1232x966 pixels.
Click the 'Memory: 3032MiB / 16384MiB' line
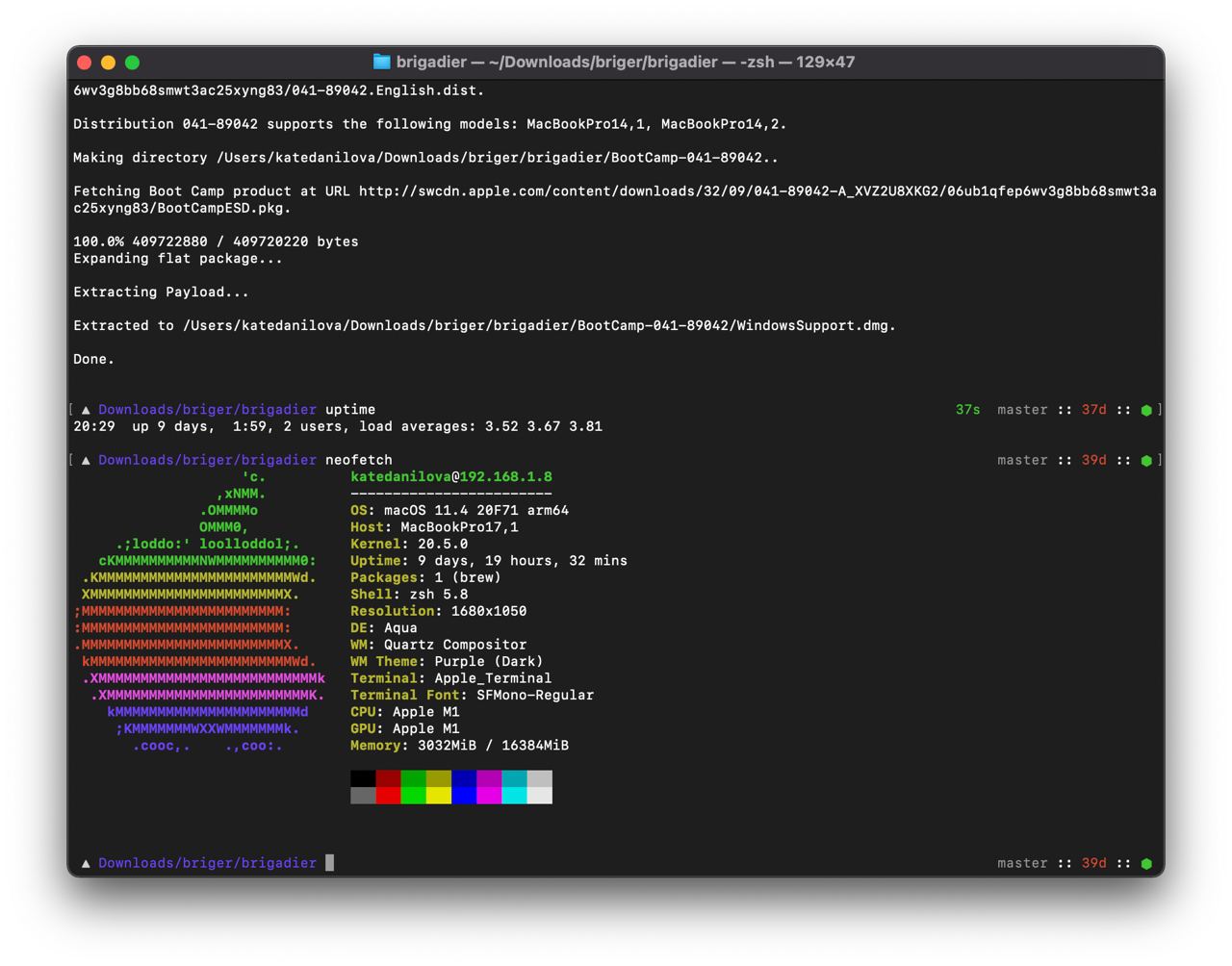(x=459, y=746)
